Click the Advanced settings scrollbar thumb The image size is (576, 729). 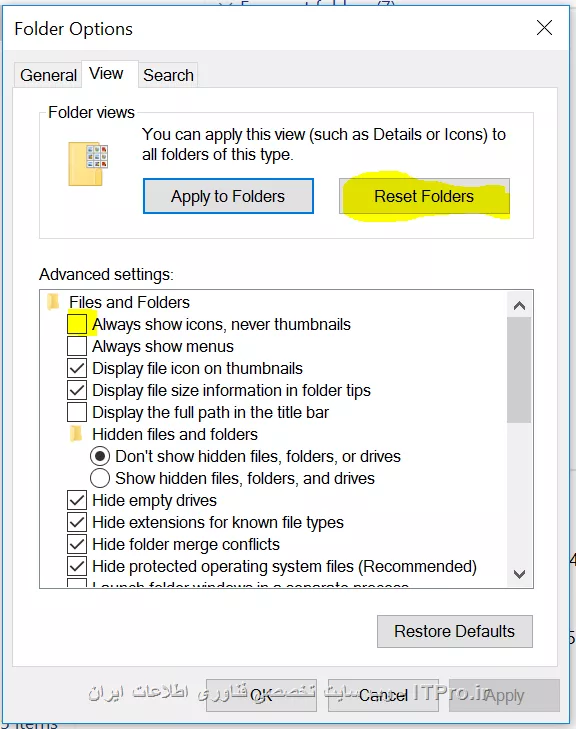[519, 370]
